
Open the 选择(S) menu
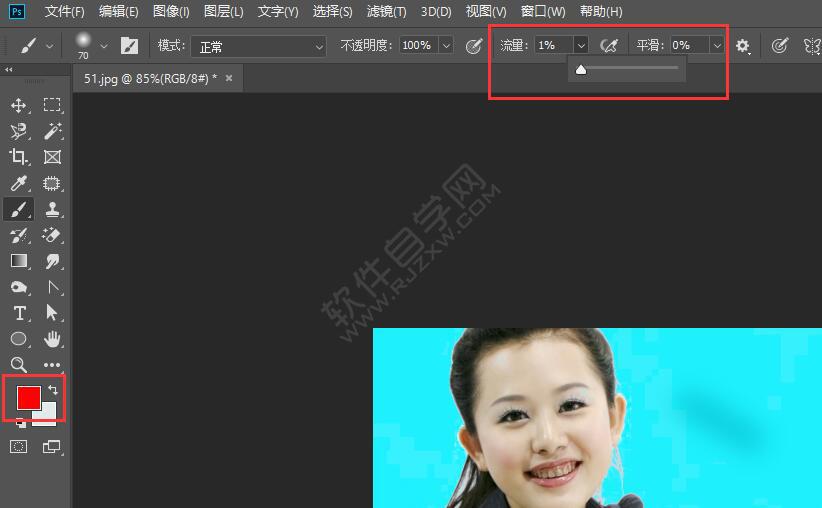click(332, 12)
